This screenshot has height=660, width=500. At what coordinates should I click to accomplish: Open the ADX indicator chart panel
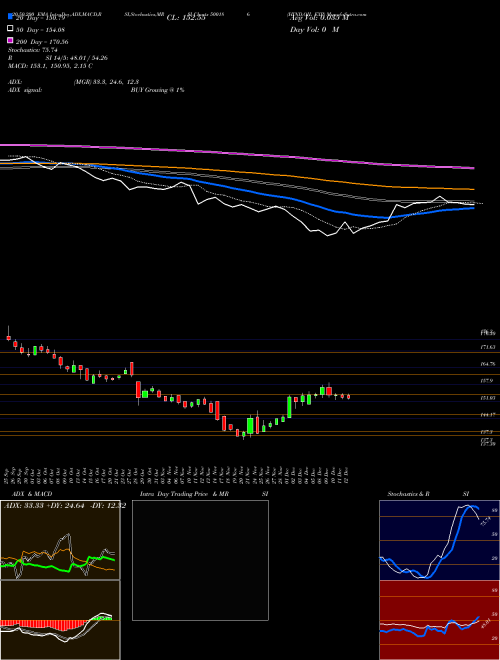pos(60,540)
